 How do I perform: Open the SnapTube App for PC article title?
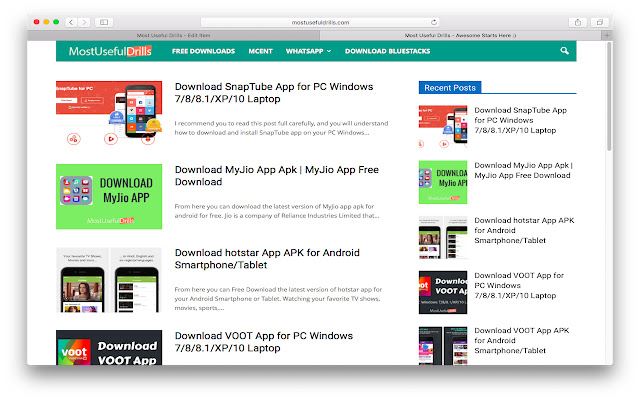pos(274,93)
